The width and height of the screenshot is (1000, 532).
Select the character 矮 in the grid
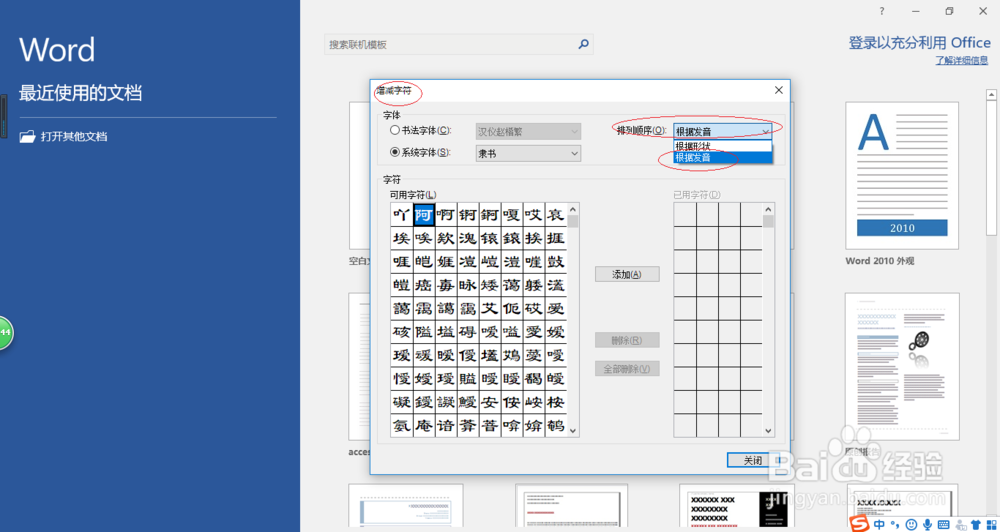(x=490, y=285)
